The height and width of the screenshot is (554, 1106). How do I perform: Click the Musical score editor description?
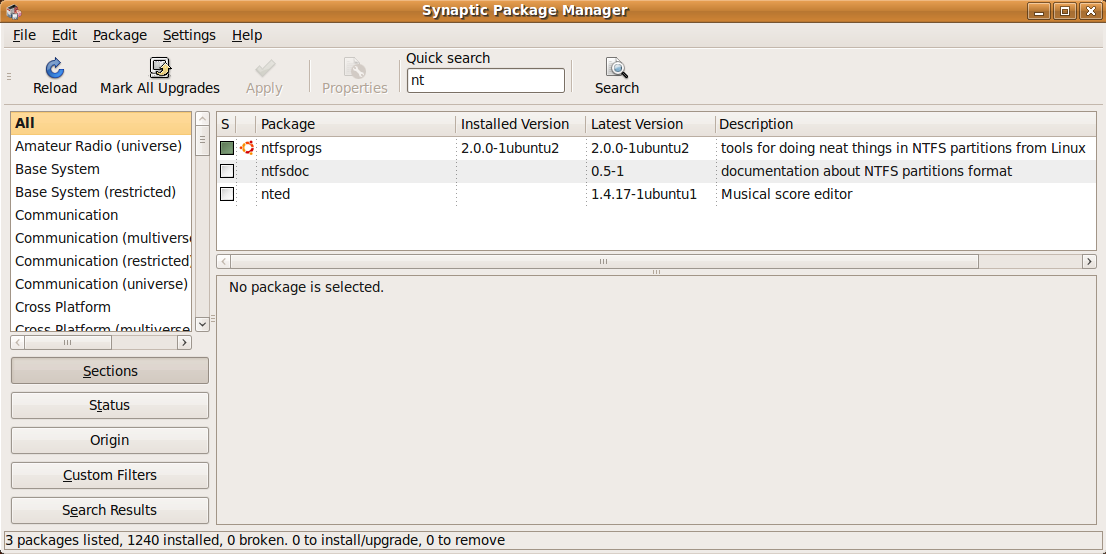click(786, 193)
